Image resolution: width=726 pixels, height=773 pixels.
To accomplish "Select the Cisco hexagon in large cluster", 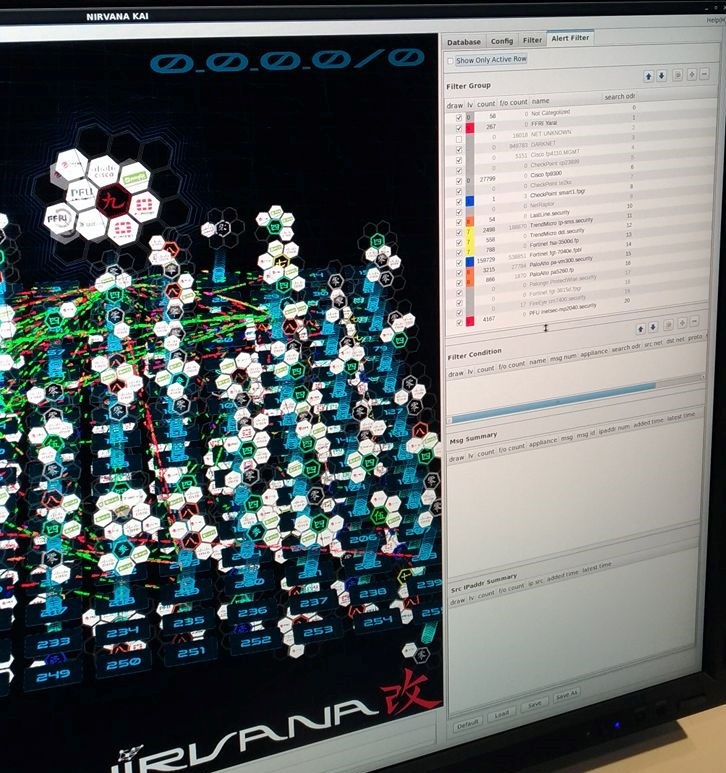I will coord(104,171).
